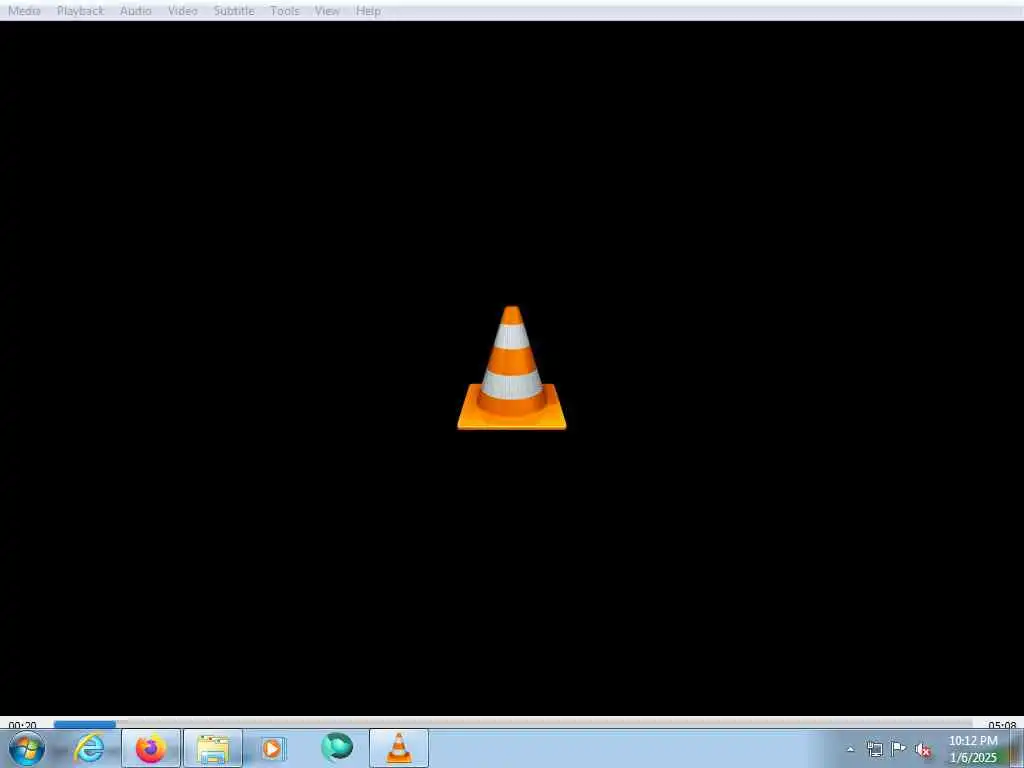Open the Media menu

click(24, 11)
